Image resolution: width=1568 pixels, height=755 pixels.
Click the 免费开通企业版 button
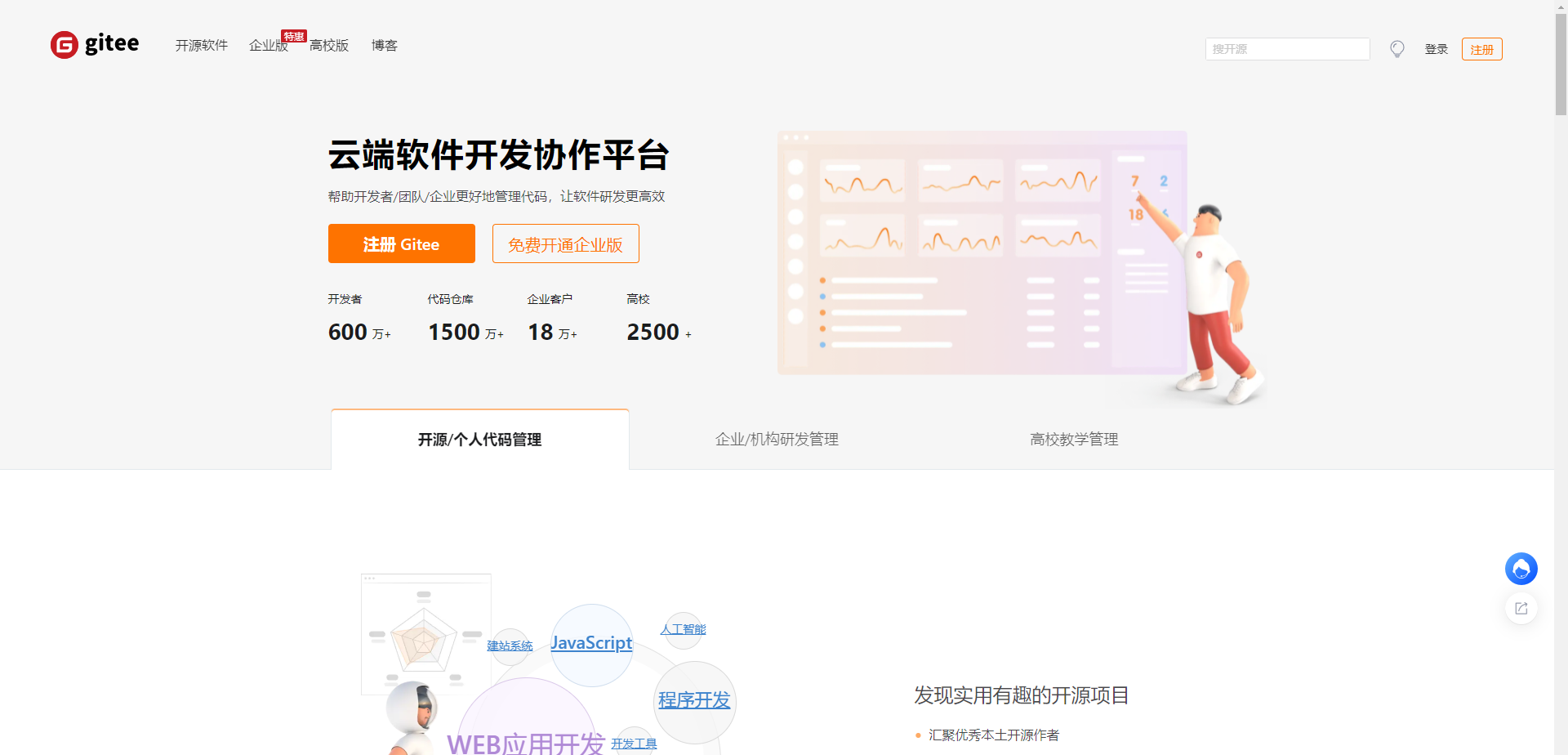pos(565,243)
